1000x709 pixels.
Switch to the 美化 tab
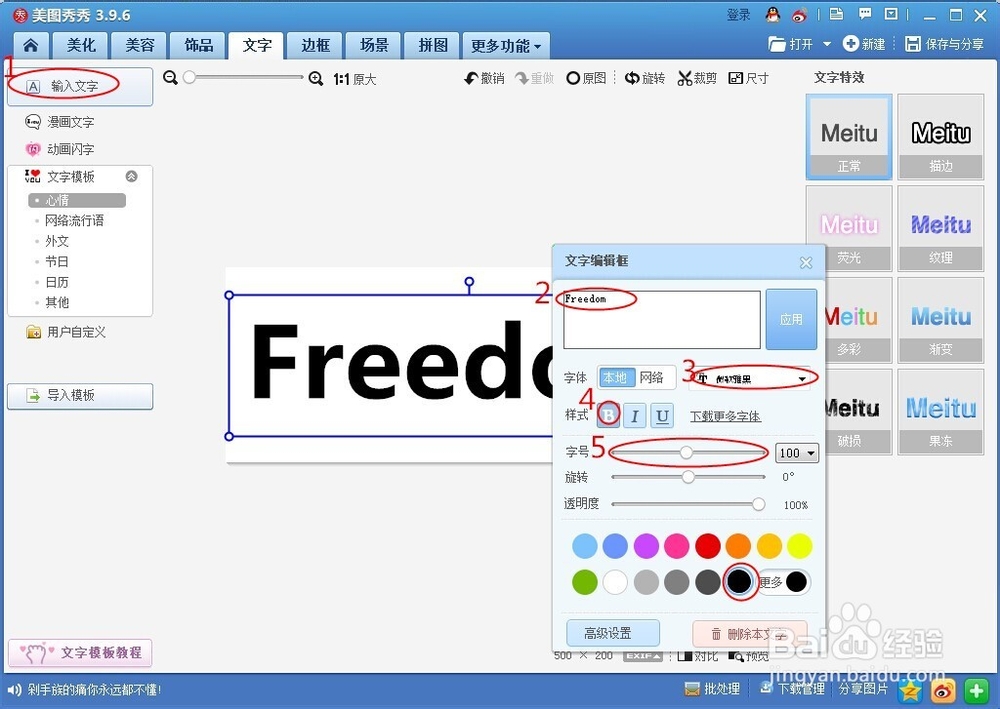pyautogui.click(x=80, y=45)
